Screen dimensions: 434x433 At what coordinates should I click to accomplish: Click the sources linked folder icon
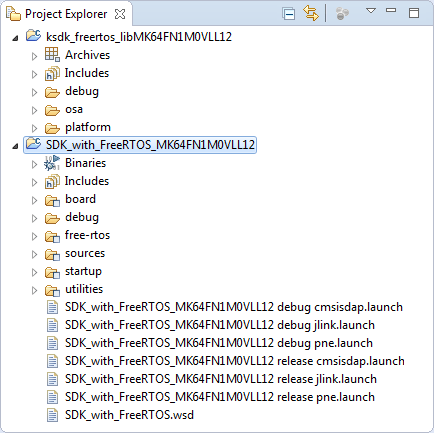coord(52,254)
